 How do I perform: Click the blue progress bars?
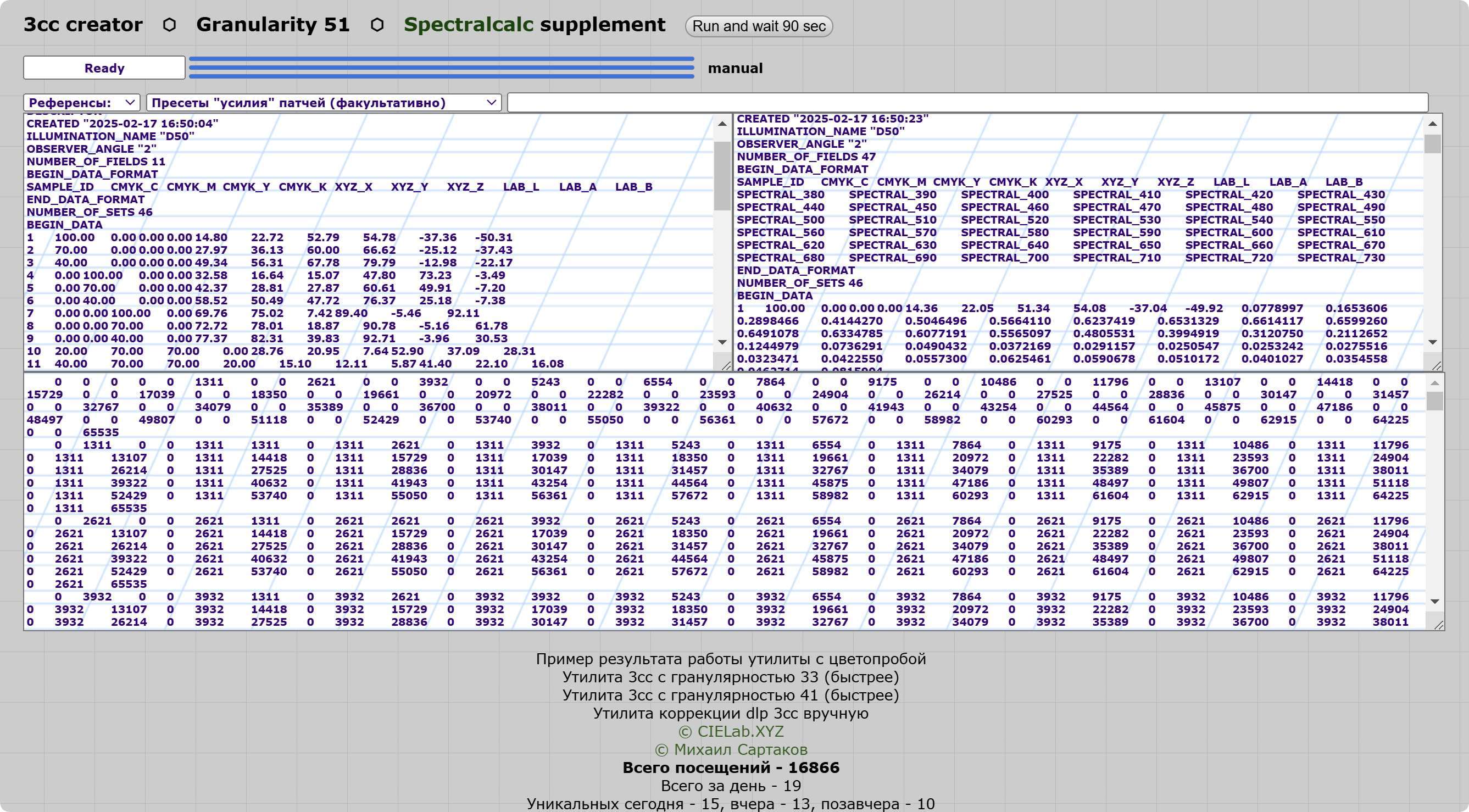[x=441, y=67]
